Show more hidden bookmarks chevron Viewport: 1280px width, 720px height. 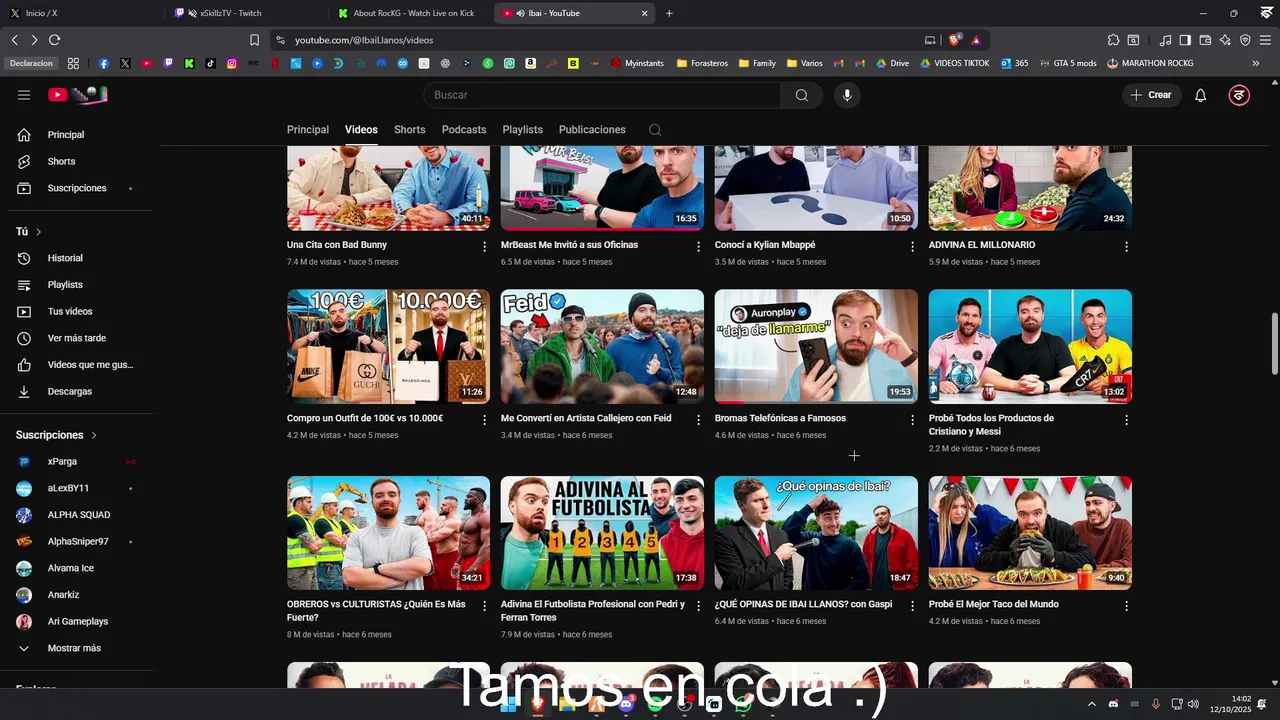point(1256,63)
